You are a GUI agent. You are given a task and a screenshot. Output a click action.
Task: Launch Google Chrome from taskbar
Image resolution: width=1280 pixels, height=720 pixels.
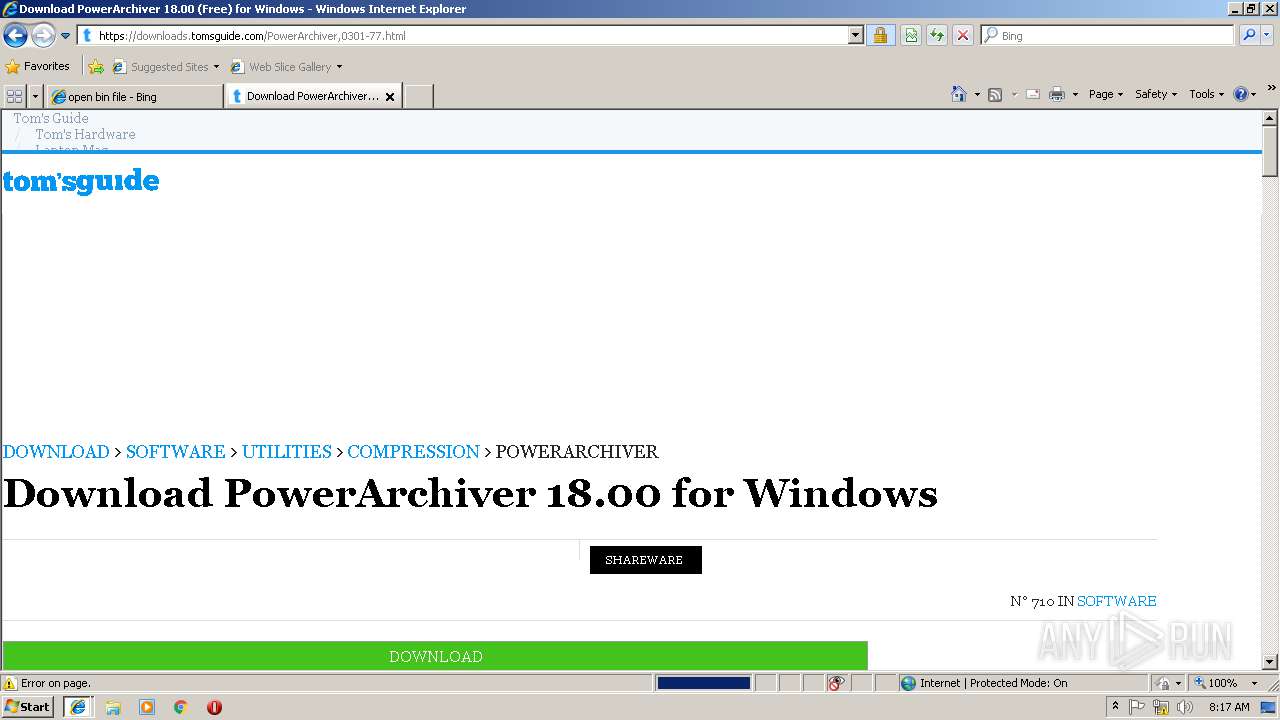point(181,707)
